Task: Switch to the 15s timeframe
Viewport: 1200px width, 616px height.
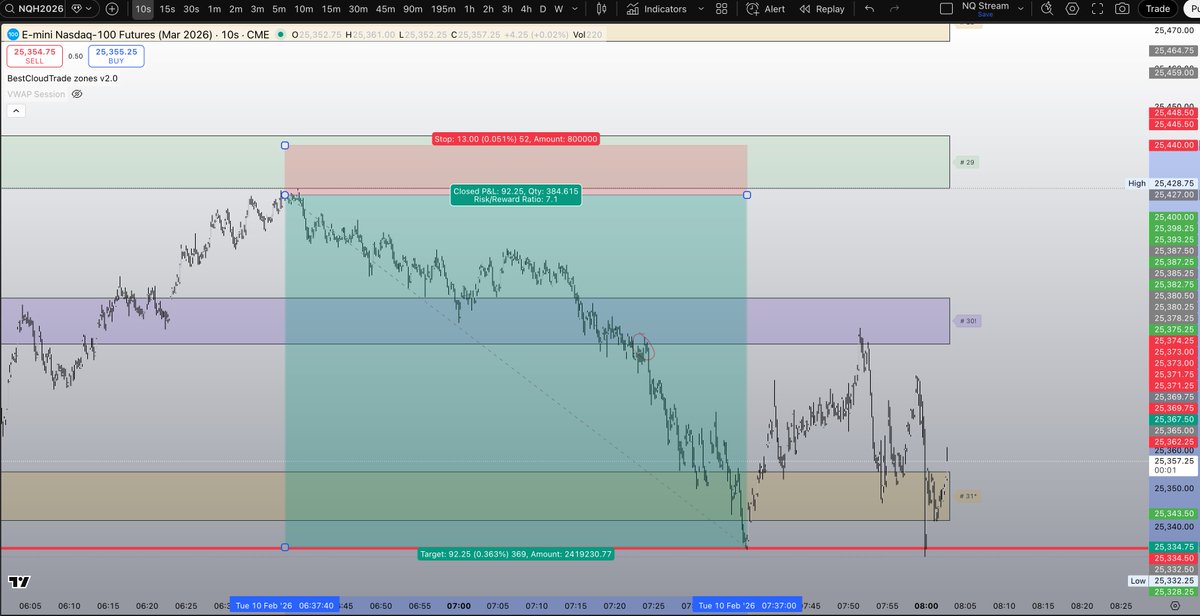Action: point(167,9)
